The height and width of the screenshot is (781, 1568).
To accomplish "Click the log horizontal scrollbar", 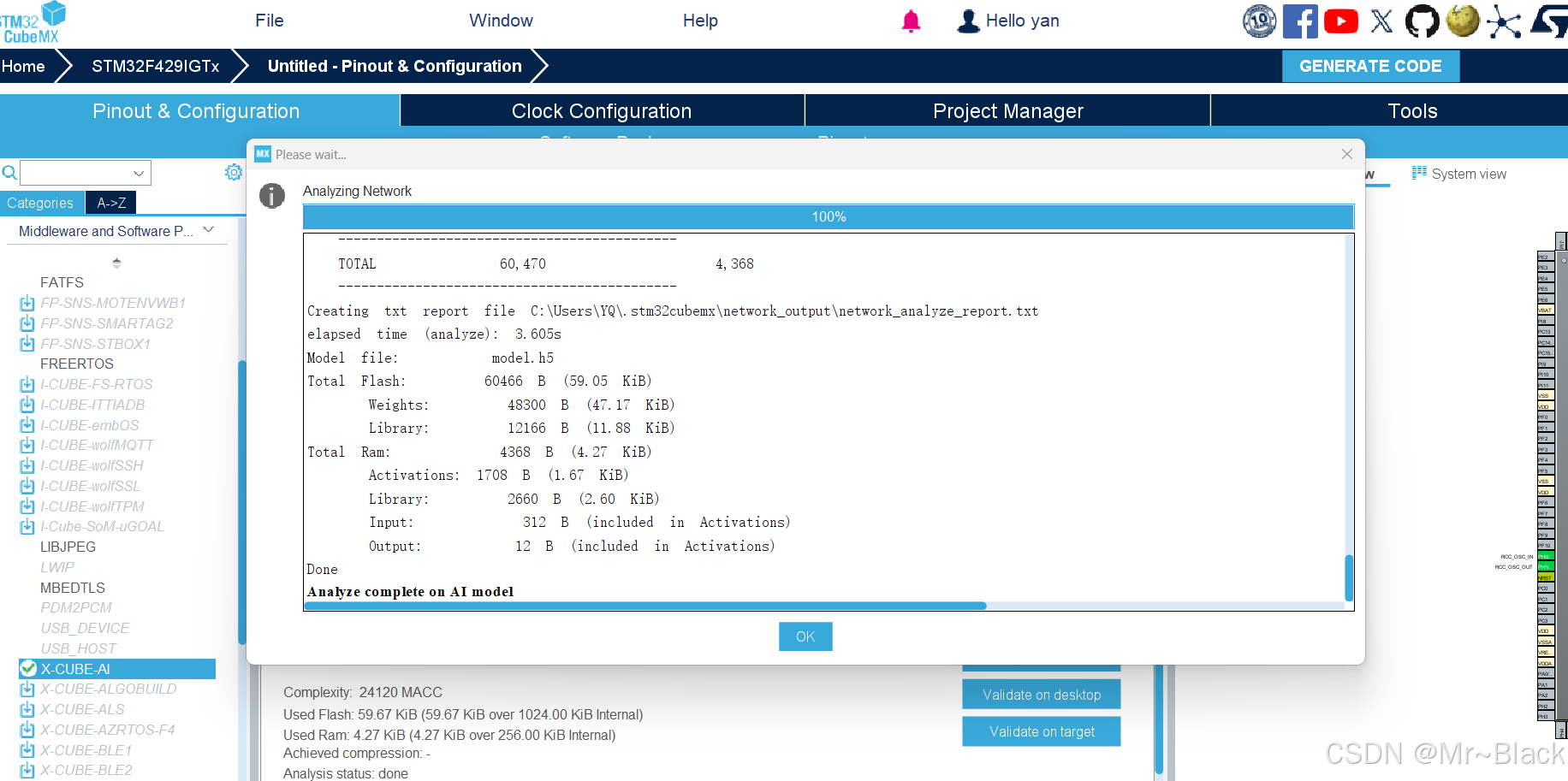I will tap(645, 606).
